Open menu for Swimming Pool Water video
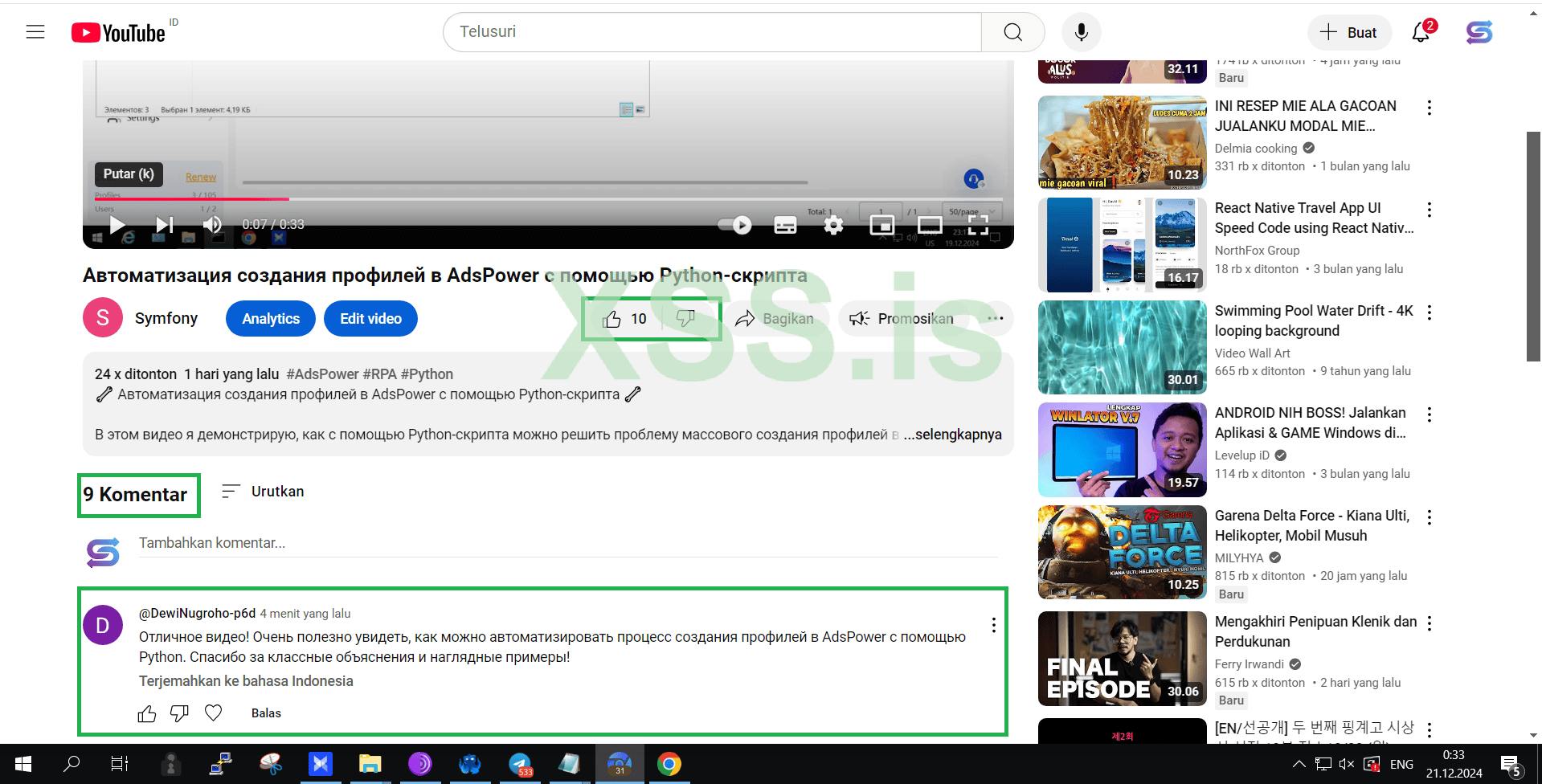Screen dimensions: 1542x784 [1430, 312]
